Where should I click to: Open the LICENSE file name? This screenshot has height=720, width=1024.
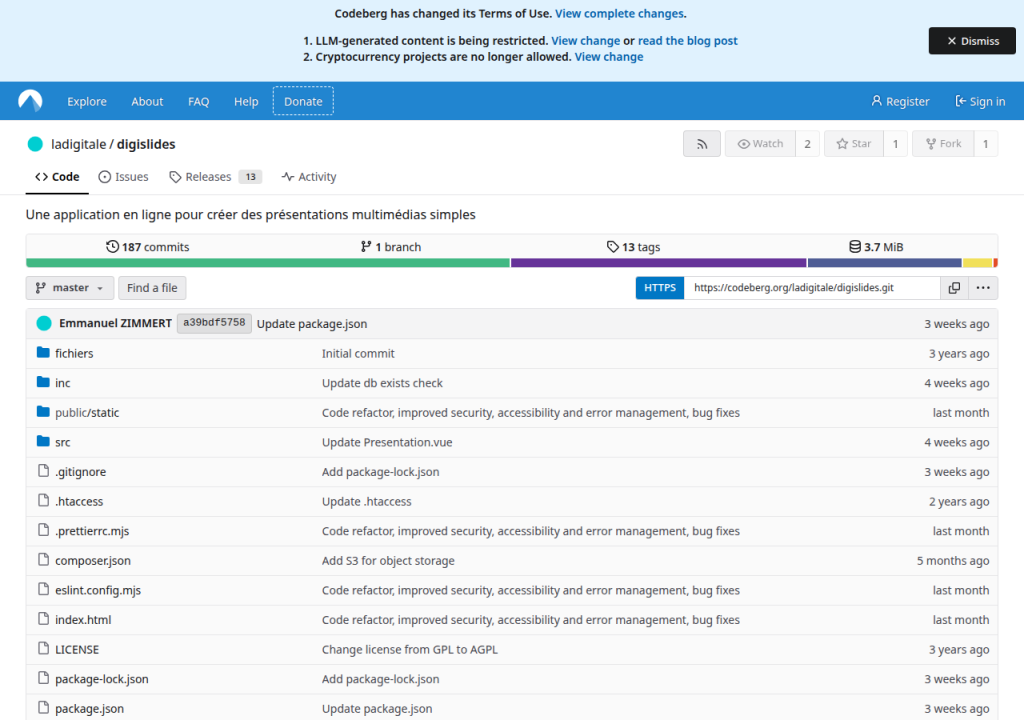pos(77,649)
